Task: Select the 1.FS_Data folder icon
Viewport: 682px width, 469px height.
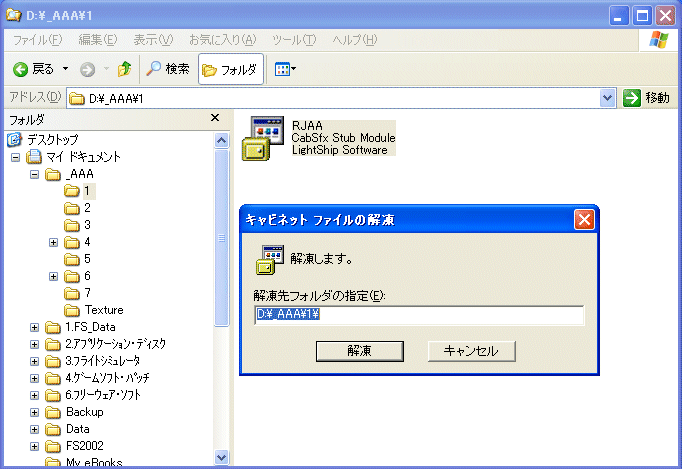Action: (x=53, y=327)
